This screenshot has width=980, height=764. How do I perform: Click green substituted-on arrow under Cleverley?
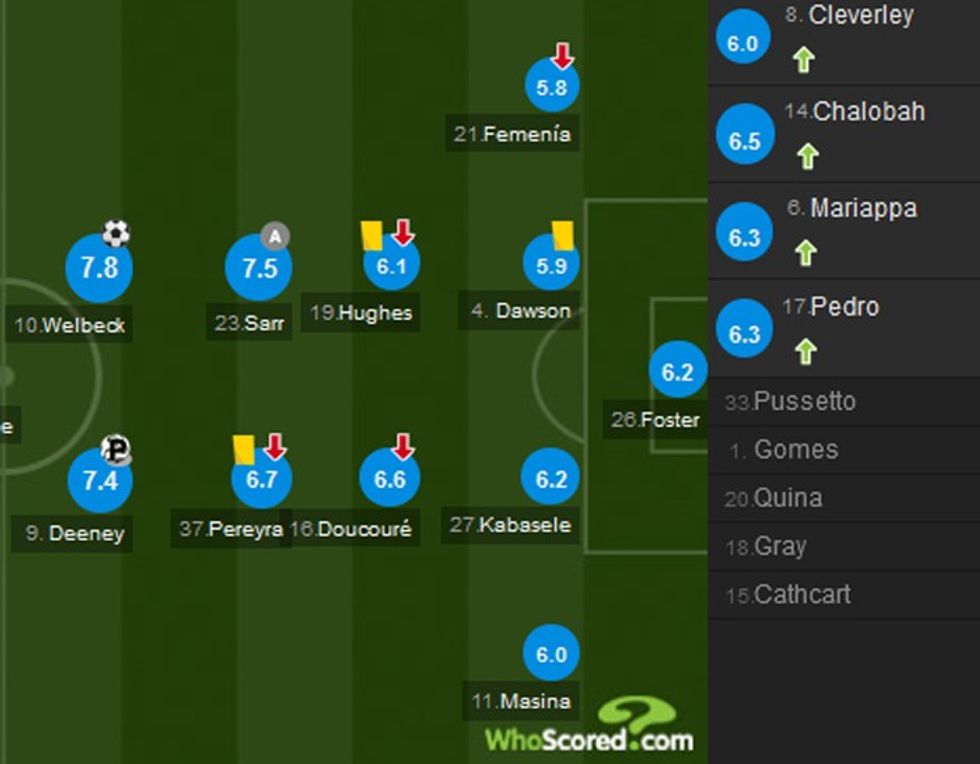(x=803, y=60)
